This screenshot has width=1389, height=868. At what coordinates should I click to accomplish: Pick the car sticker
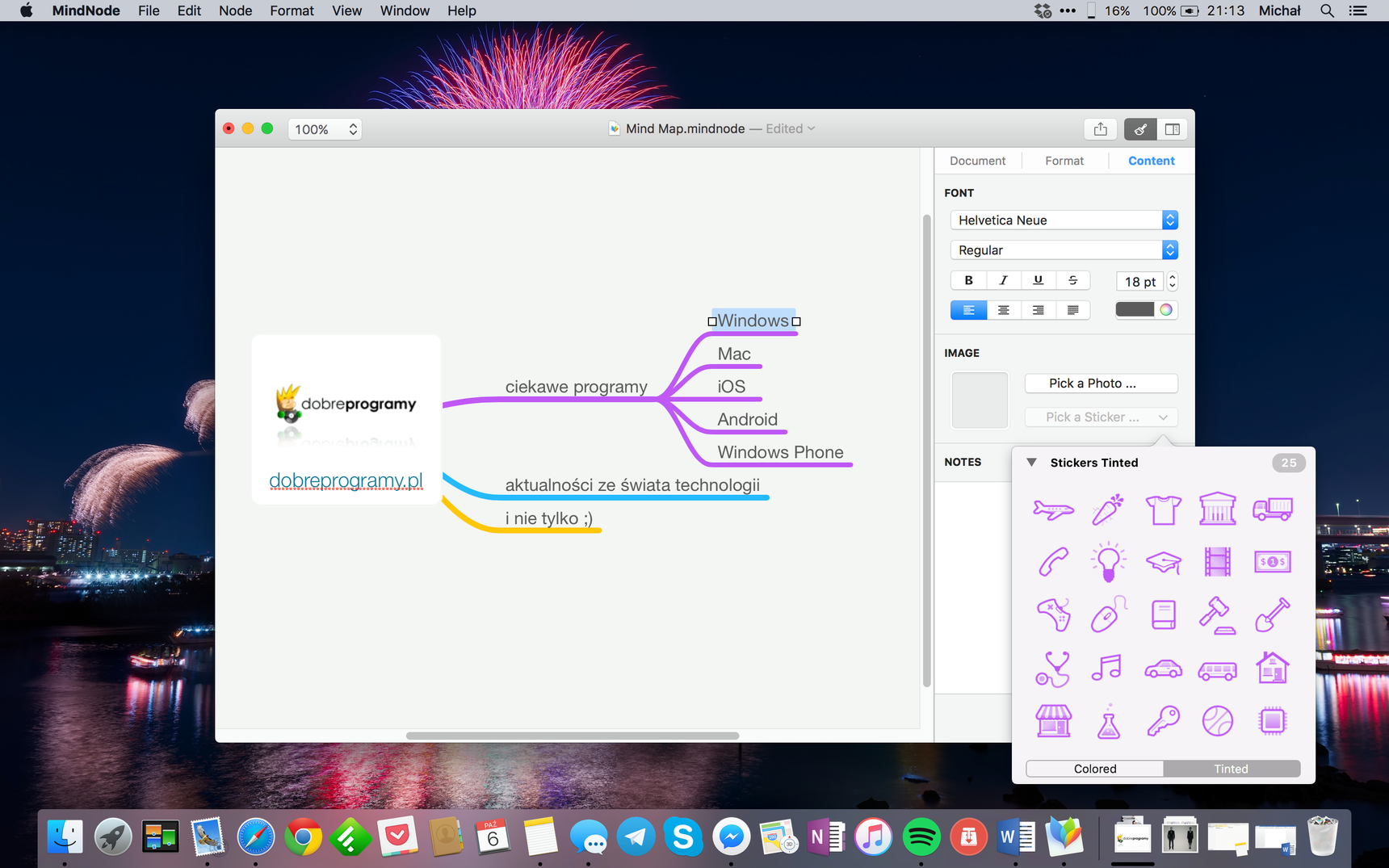pos(1163,669)
